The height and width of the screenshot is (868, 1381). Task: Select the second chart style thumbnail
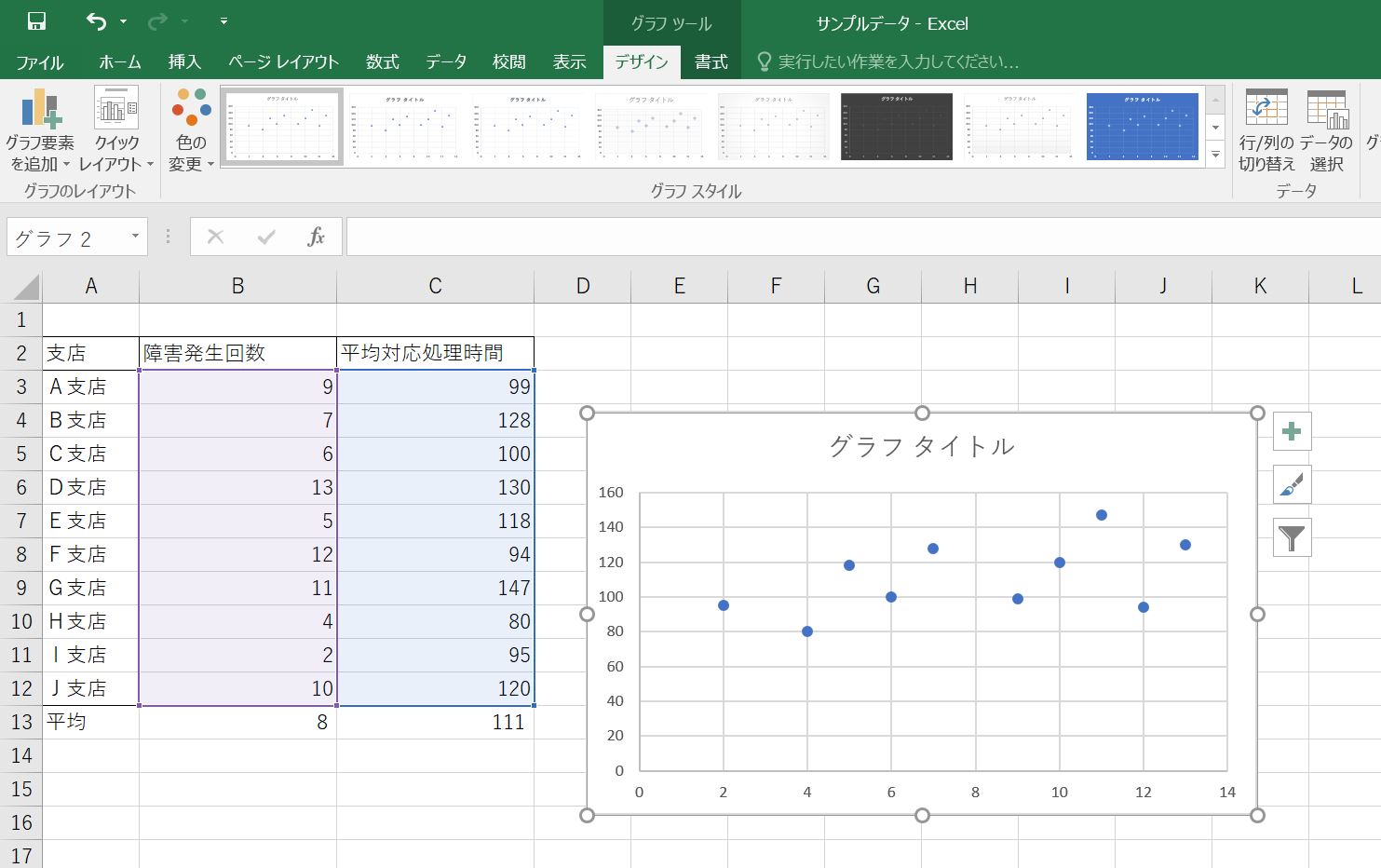pyautogui.click(x=405, y=127)
